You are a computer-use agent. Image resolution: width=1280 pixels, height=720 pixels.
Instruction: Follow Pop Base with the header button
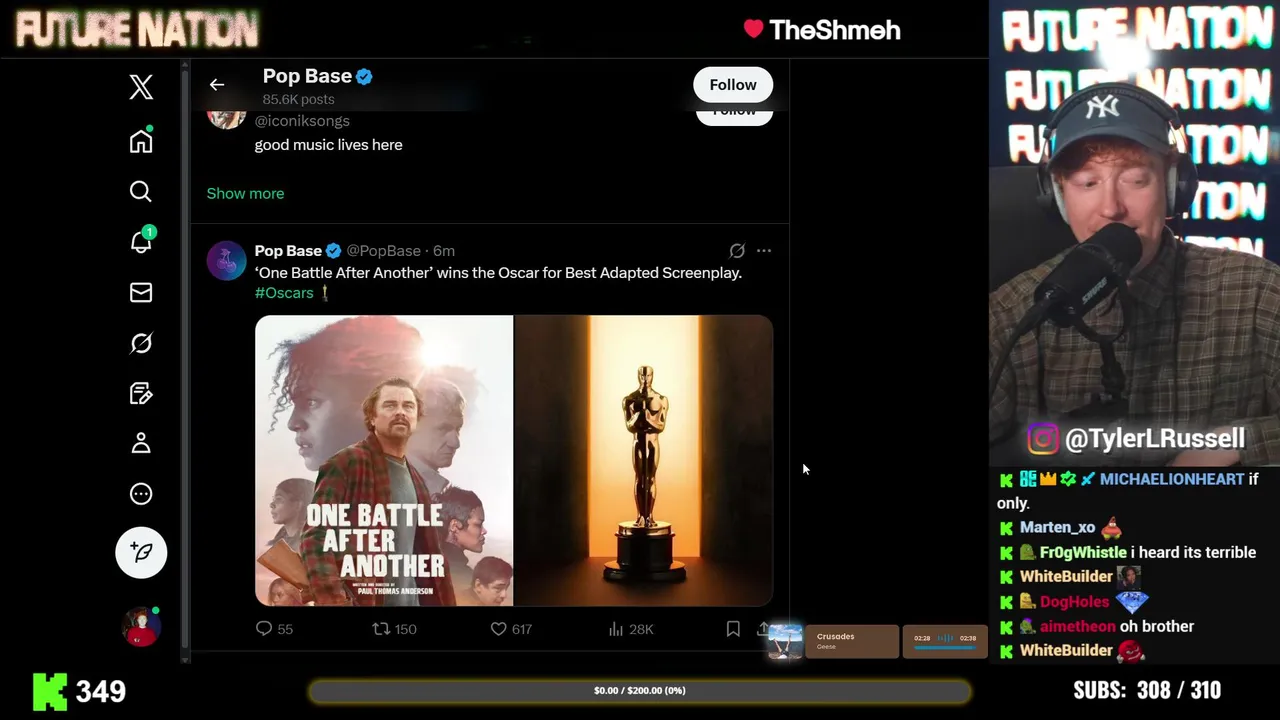733,85
